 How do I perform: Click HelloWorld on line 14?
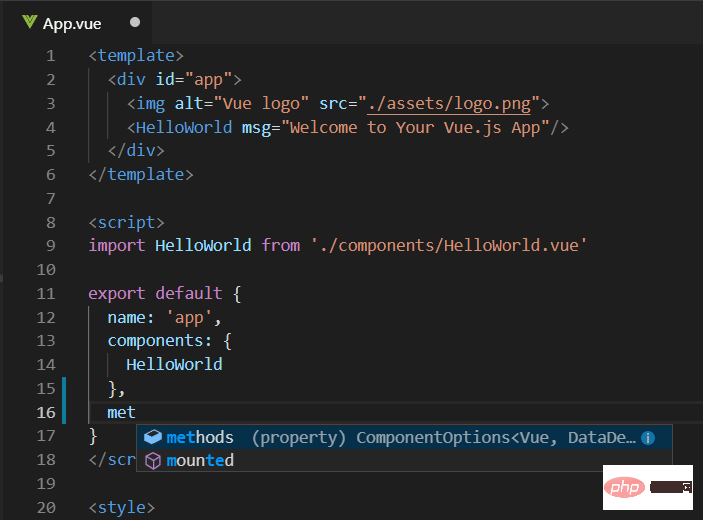pyautogui.click(x=174, y=364)
